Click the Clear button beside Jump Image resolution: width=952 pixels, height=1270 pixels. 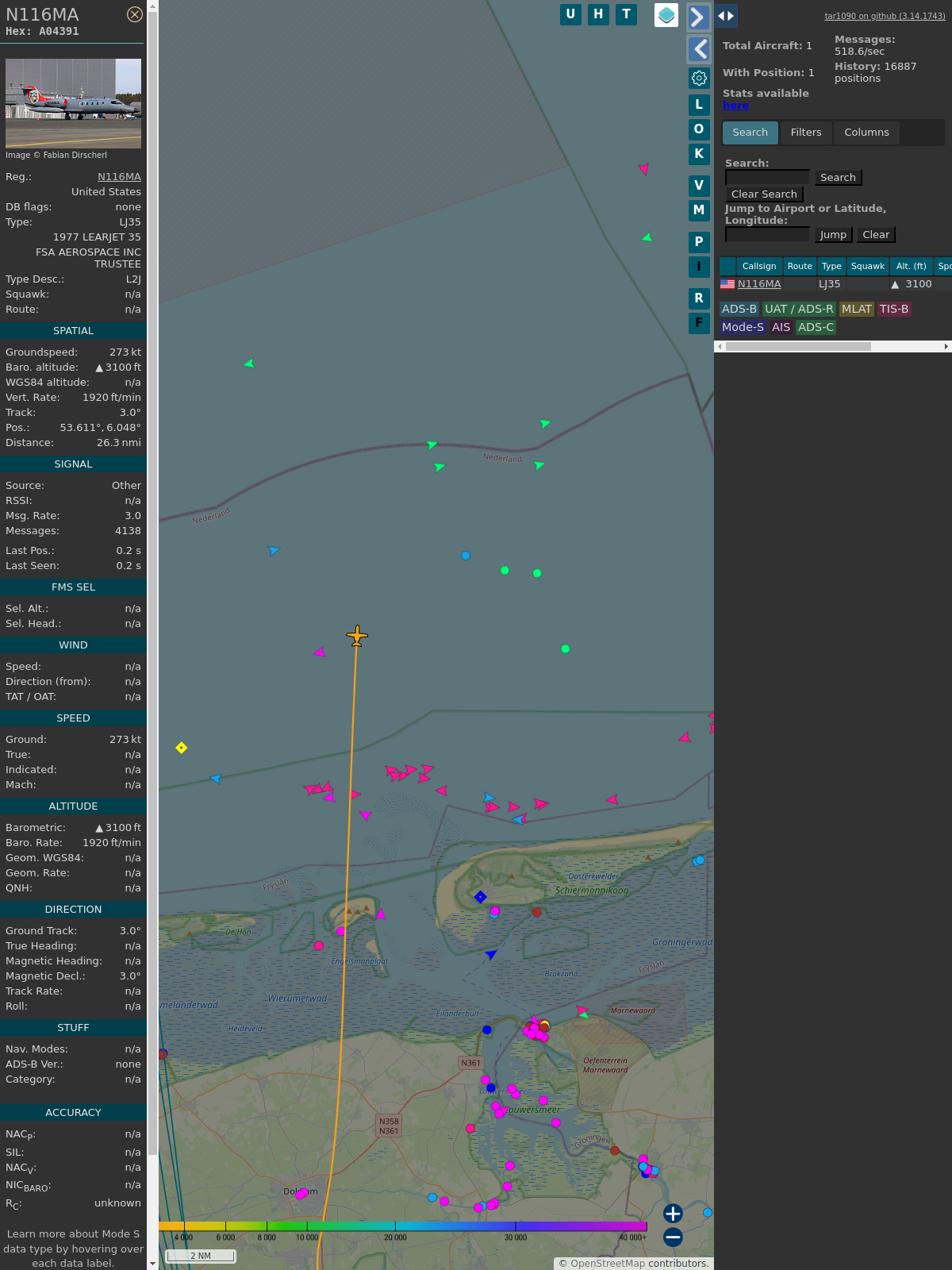click(x=876, y=235)
